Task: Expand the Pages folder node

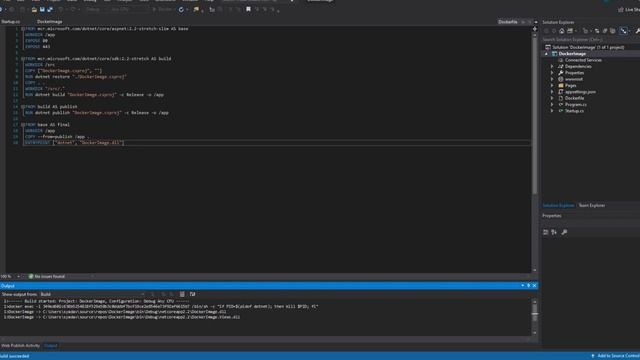Action: tap(552, 86)
